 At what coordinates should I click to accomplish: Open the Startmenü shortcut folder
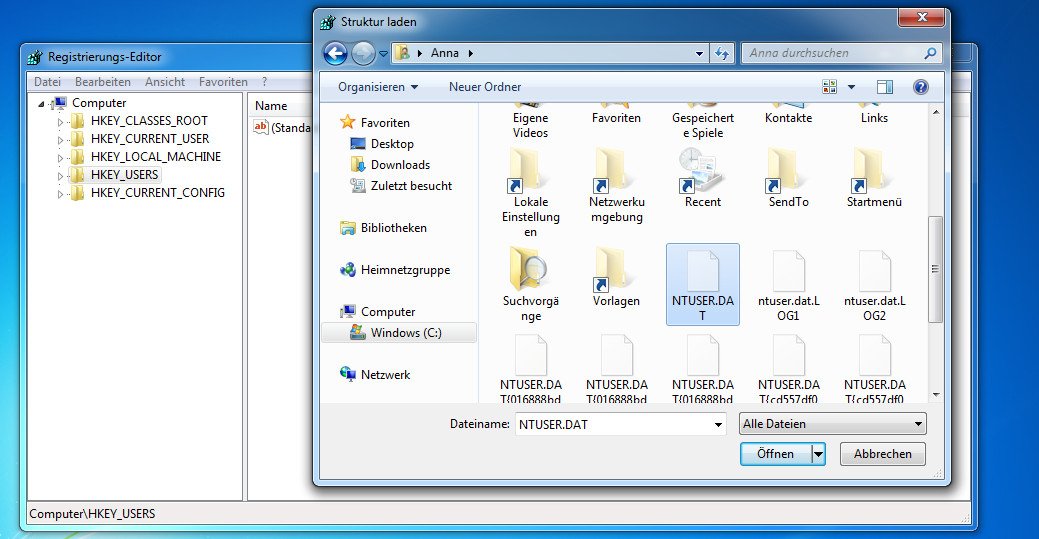[873, 172]
